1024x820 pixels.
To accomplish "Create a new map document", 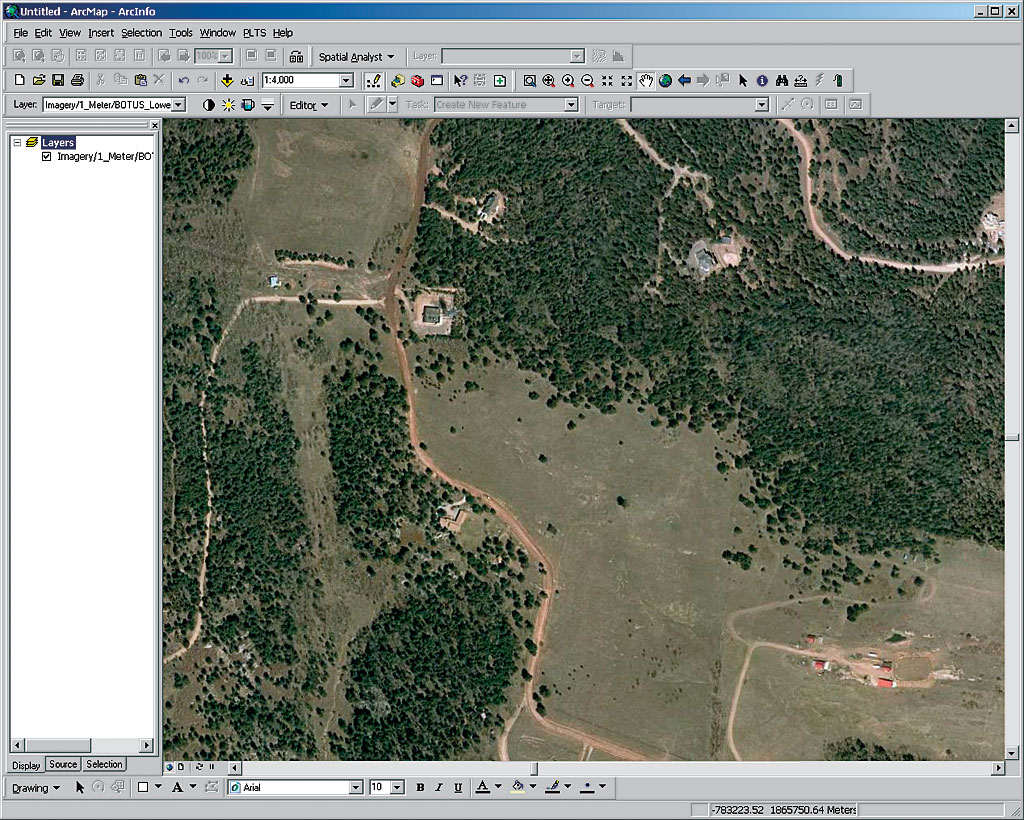I will [19, 80].
